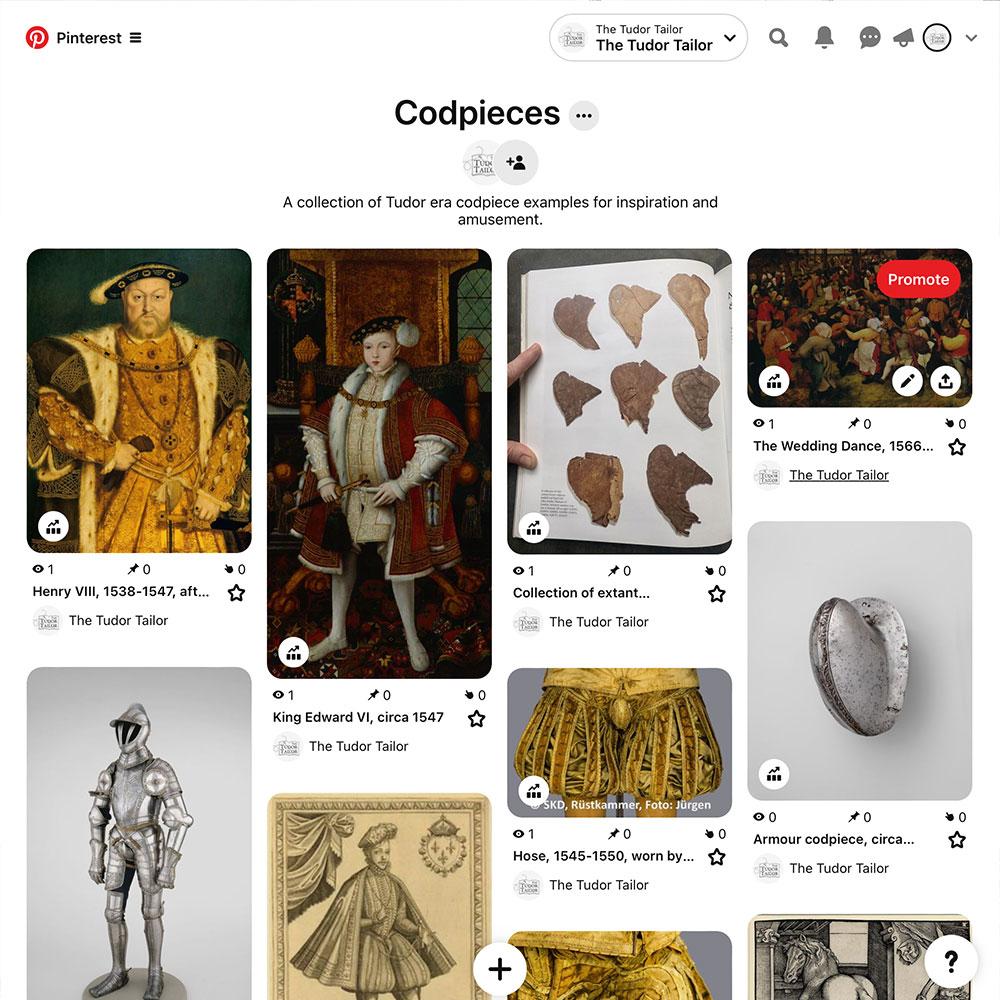Open the megaphone updates icon

[903, 38]
